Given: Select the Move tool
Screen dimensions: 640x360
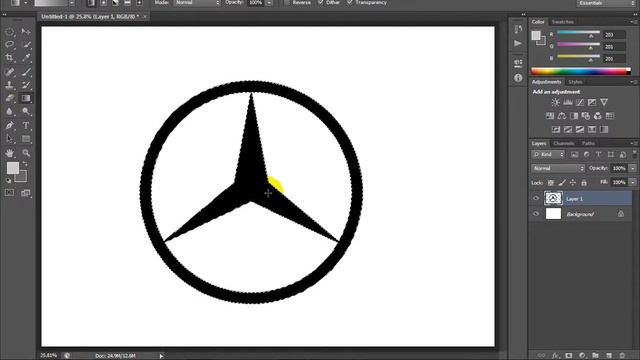Looking at the screenshot, I should pyautogui.click(x=26, y=31).
